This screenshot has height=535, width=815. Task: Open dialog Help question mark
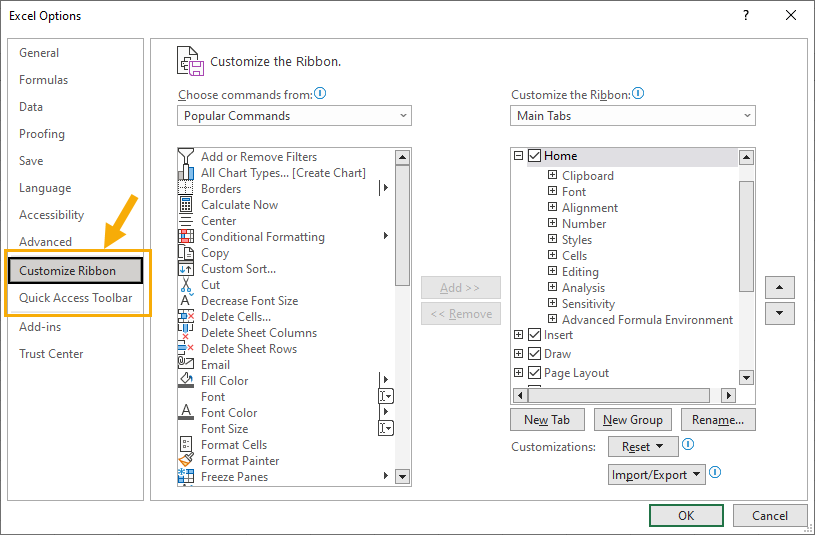746,16
